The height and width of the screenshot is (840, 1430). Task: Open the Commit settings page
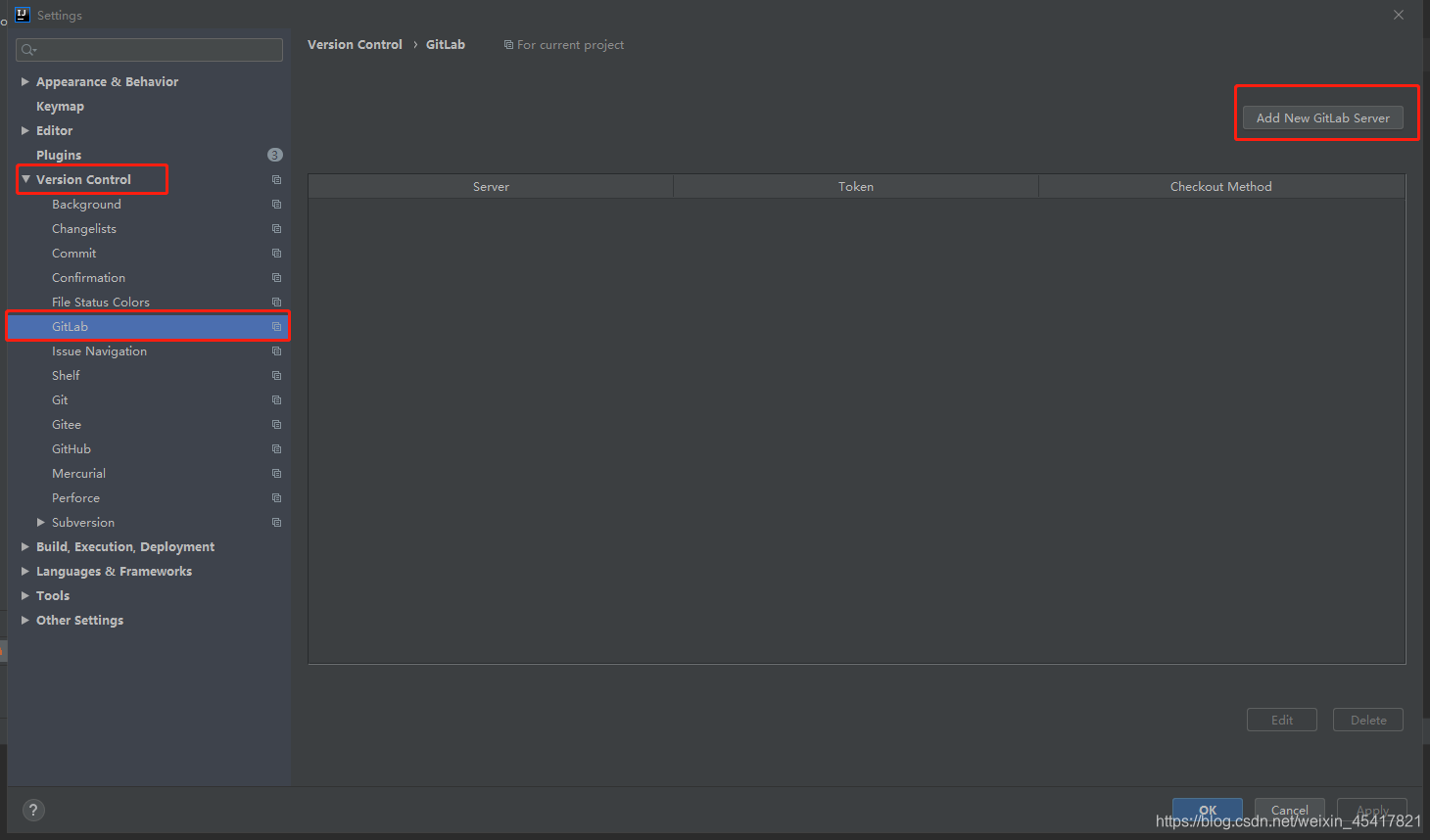[x=73, y=254]
